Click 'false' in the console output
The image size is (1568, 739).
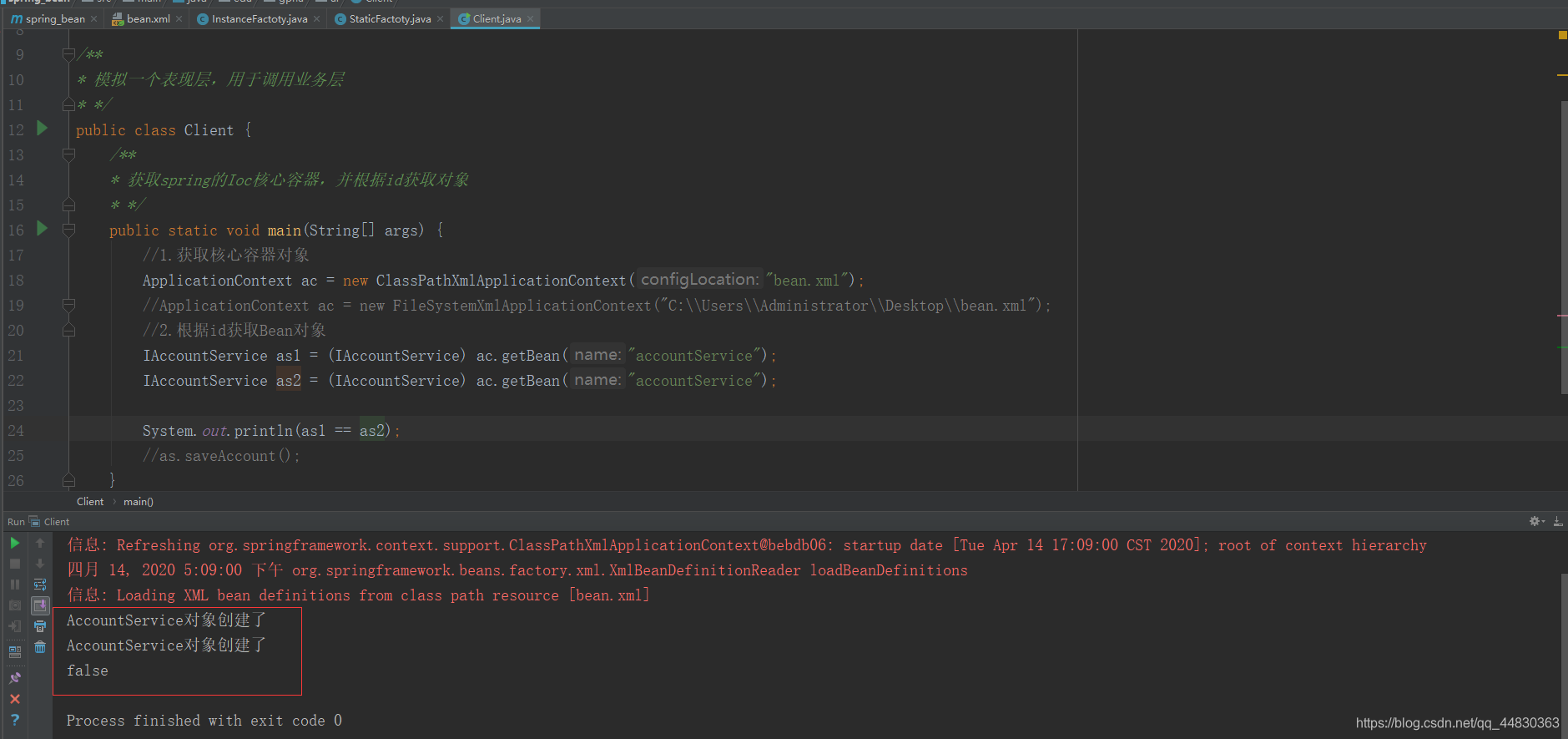(x=88, y=671)
